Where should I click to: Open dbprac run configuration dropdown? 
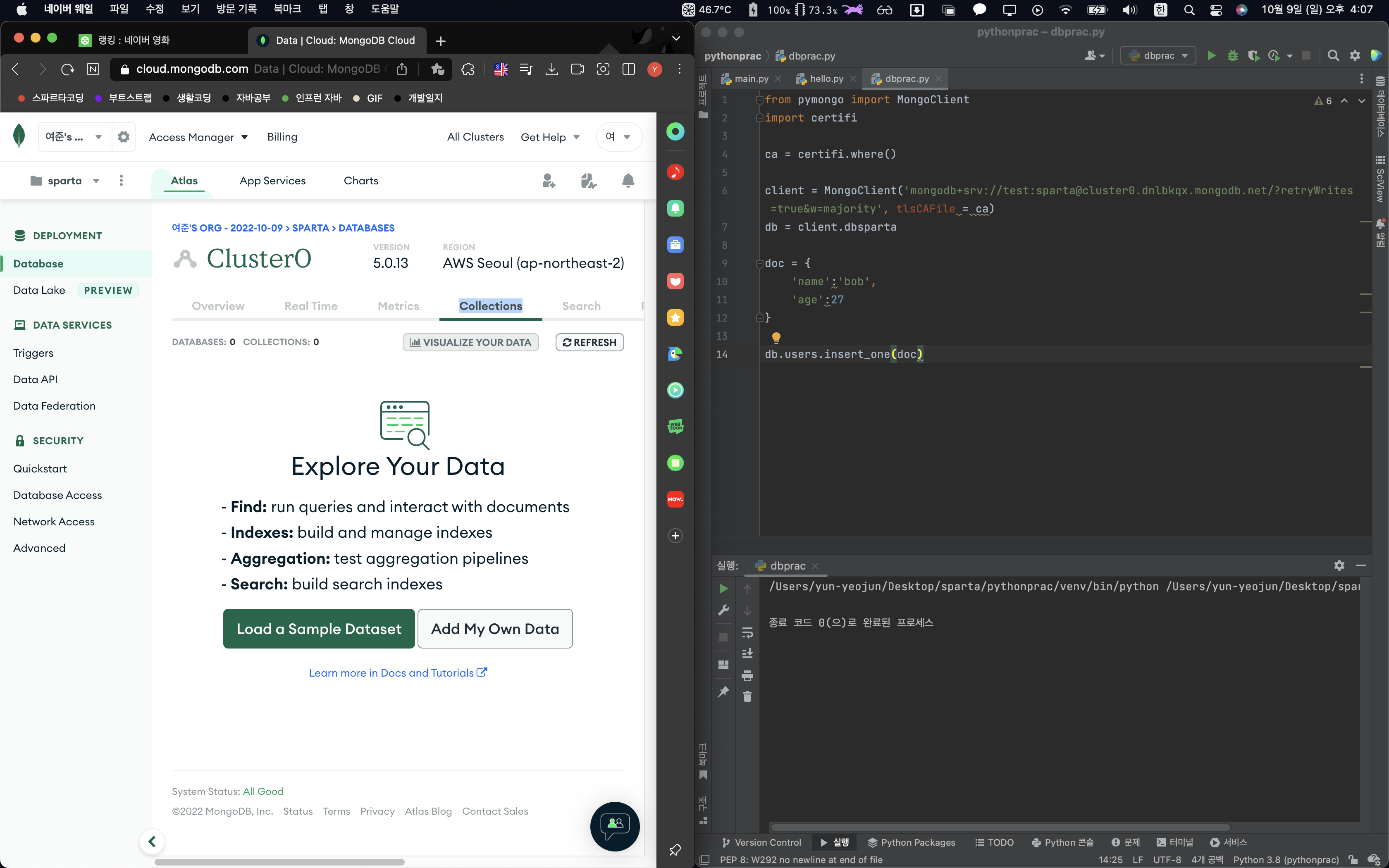point(1158,56)
